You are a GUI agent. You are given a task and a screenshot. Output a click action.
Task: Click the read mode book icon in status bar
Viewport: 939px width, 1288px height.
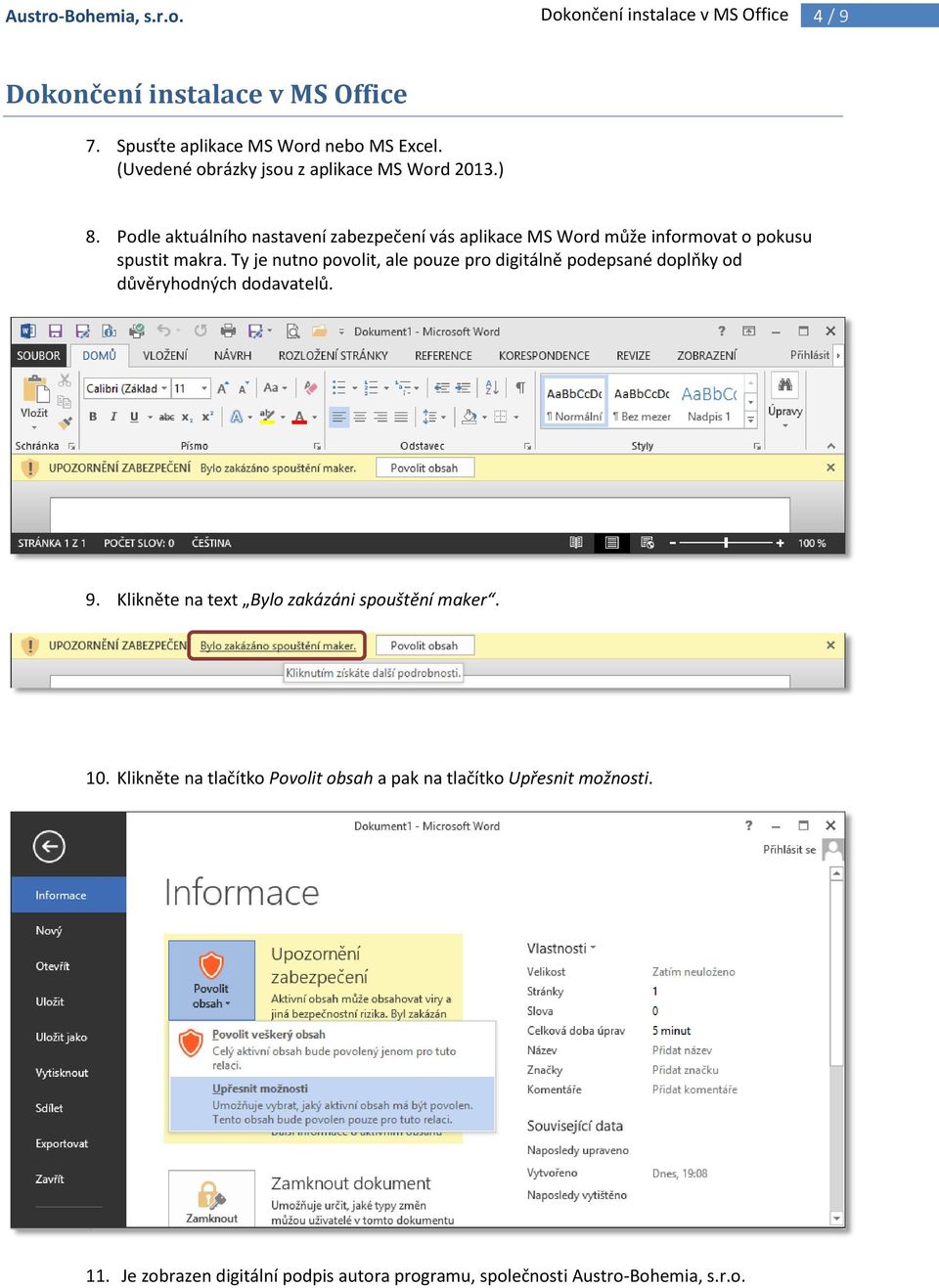click(576, 543)
